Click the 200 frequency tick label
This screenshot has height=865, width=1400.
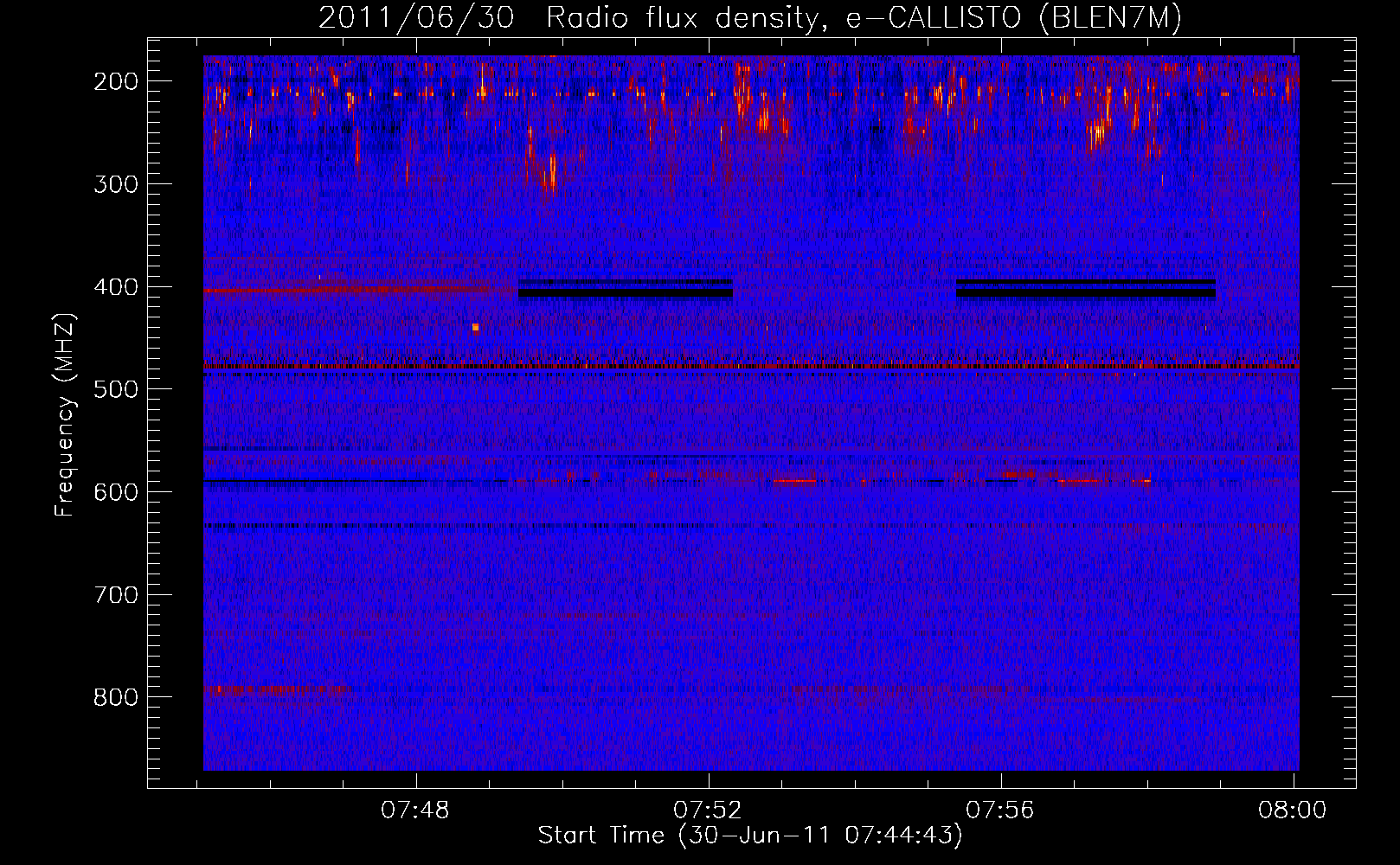(116, 81)
